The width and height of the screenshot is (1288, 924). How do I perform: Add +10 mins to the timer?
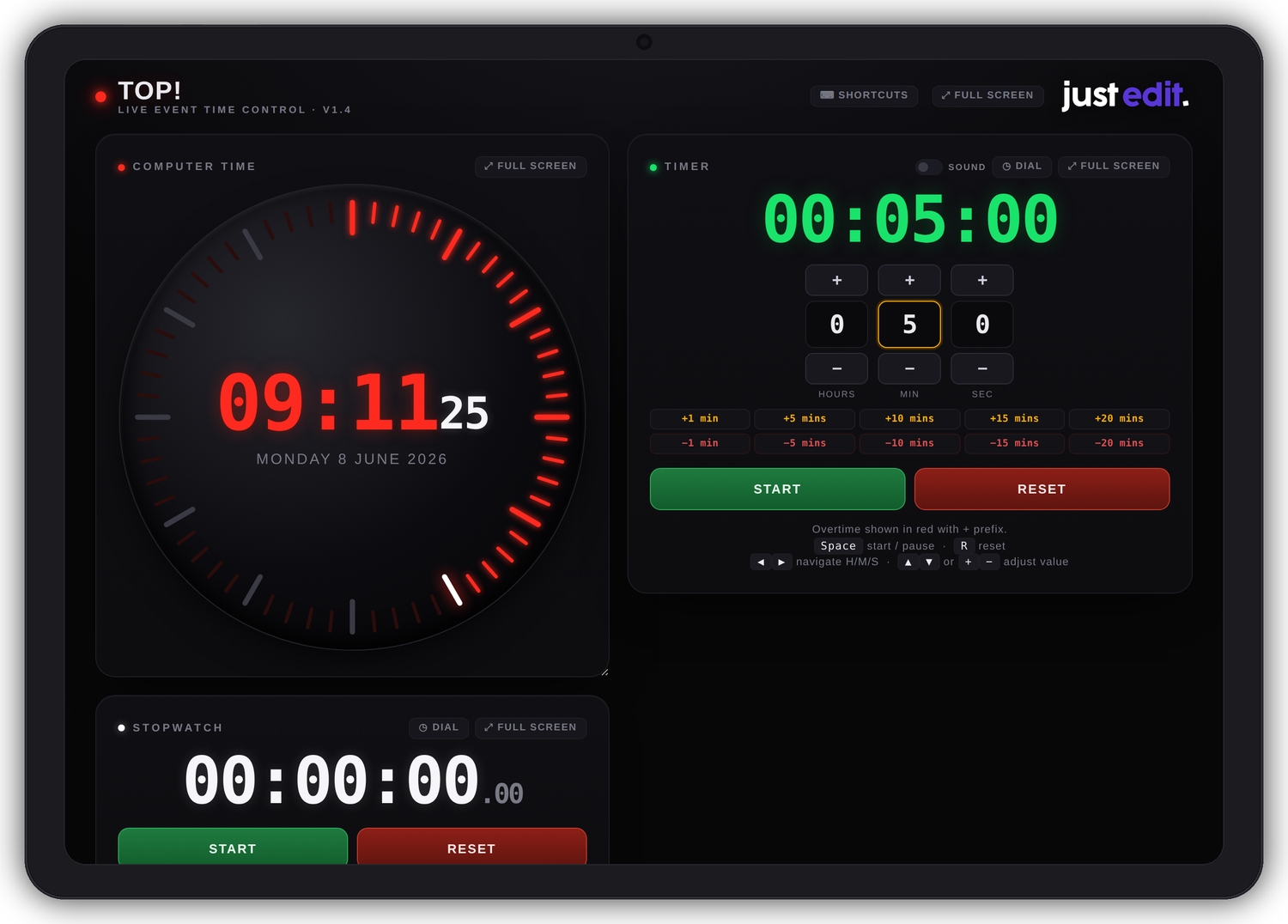(909, 419)
